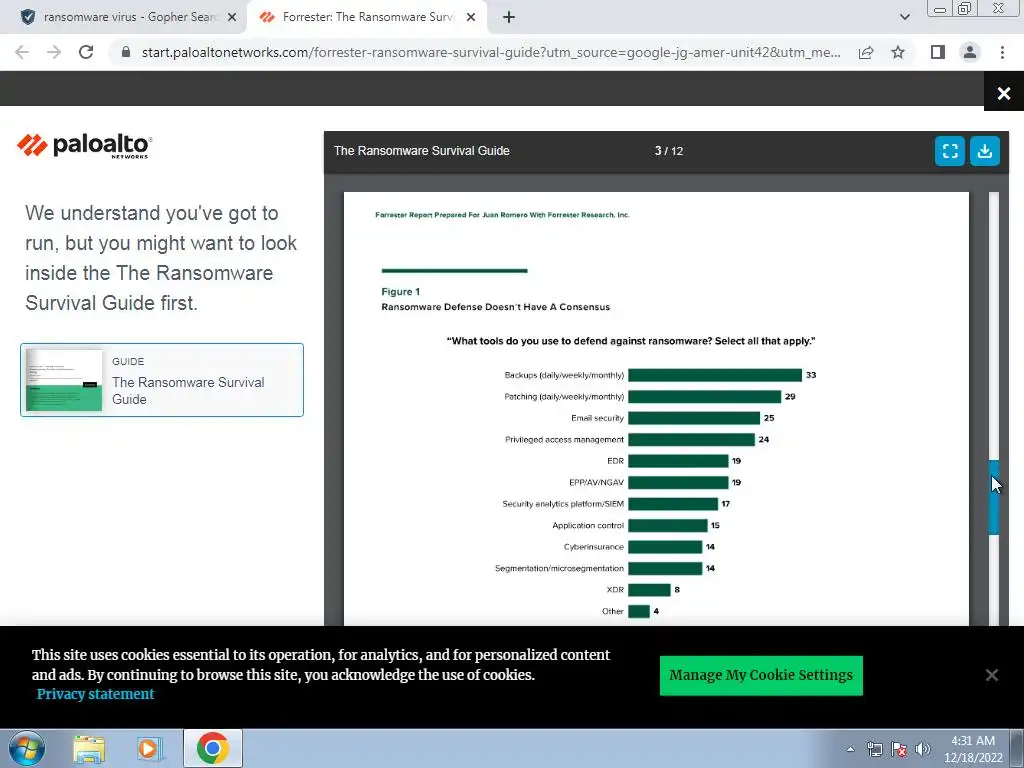The width and height of the screenshot is (1024, 768).
Task: Click the volume speaker tray icon
Action: (922, 749)
